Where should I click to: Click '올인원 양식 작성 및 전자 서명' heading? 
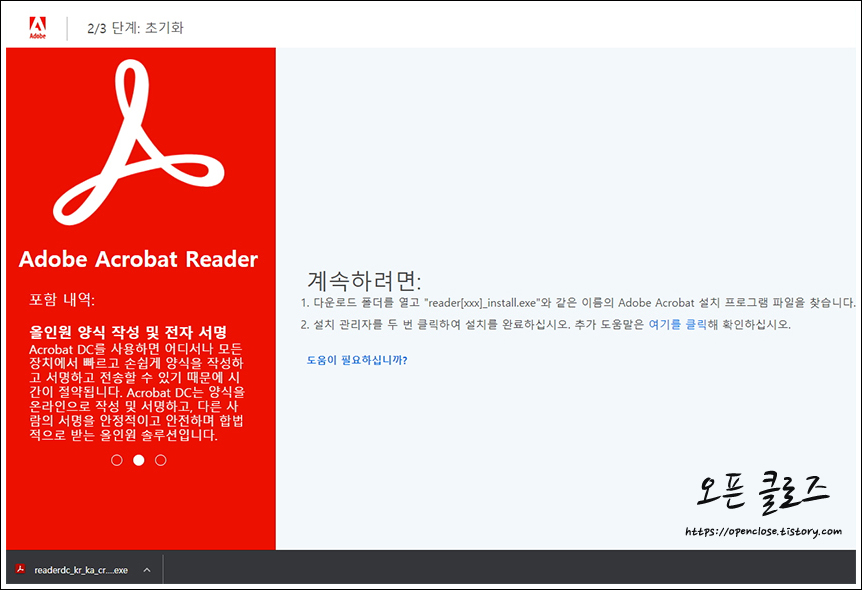coord(128,332)
